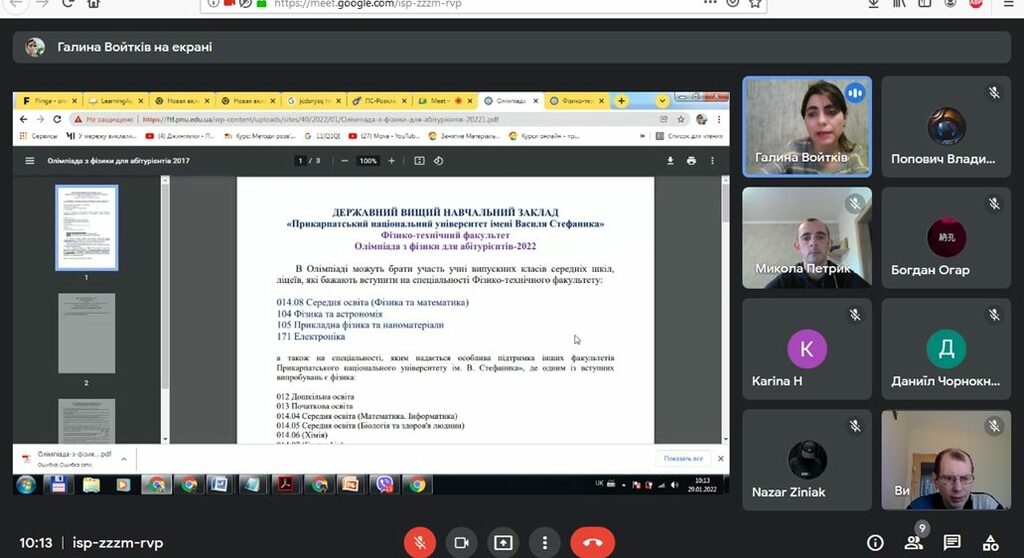Viewport: 1024px width, 558px height.
Task: Toggle the camera on or off
Action: [x=461, y=543]
